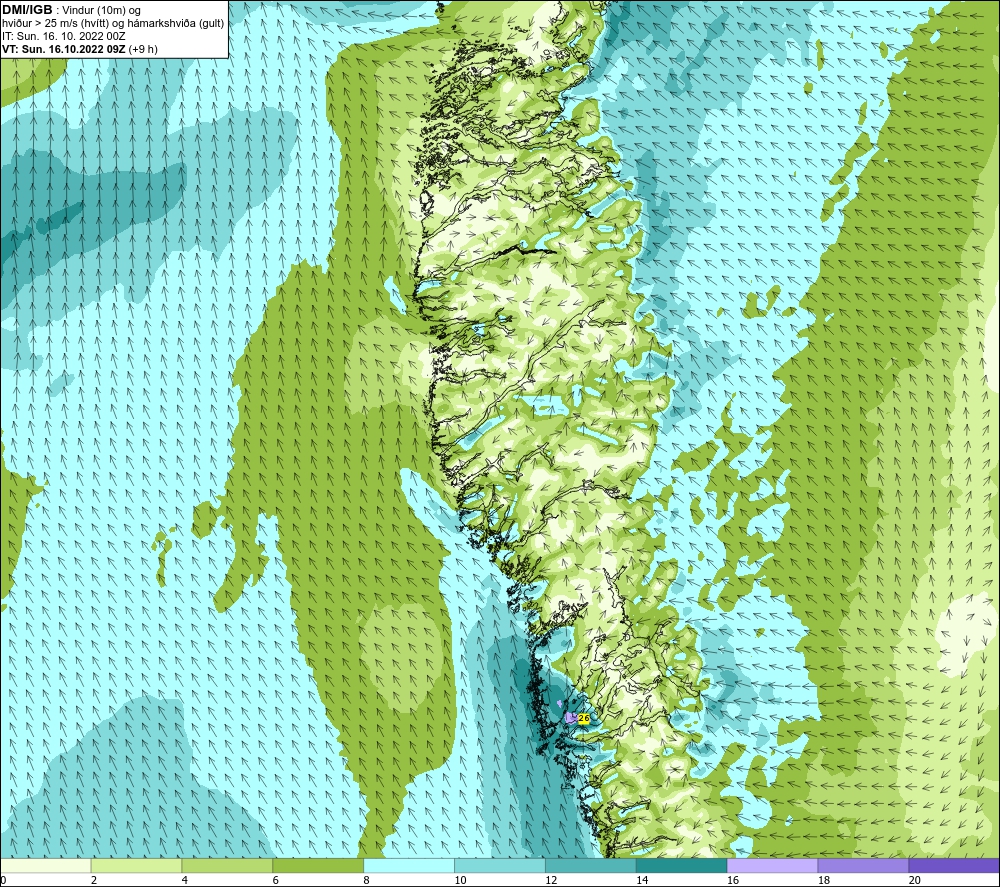Click the legend value label 4
The height and width of the screenshot is (887, 1000).
[x=184, y=881]
